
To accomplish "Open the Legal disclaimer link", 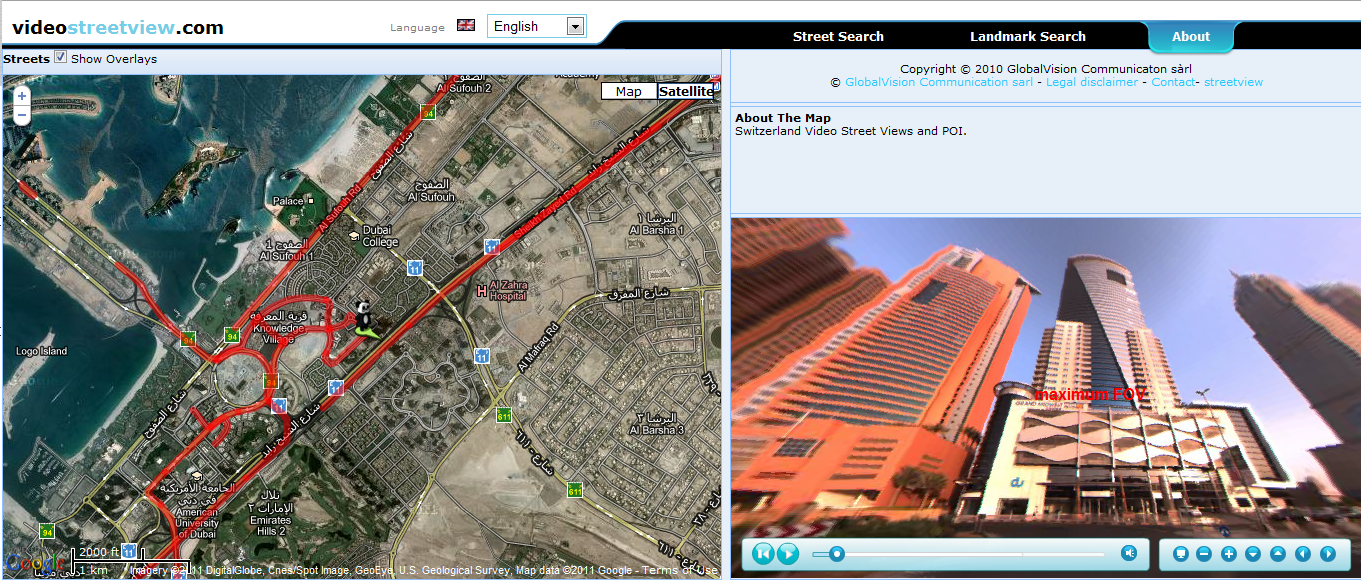I will click(x=1092, y=82).
